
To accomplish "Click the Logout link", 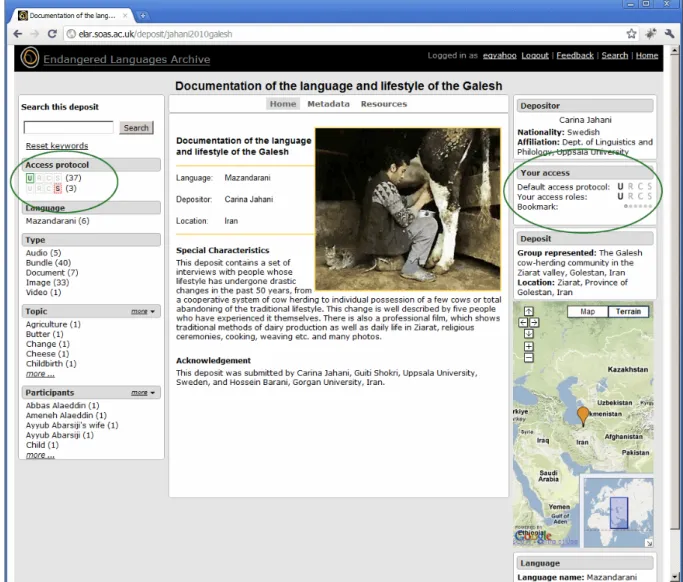I will (535, 55).
